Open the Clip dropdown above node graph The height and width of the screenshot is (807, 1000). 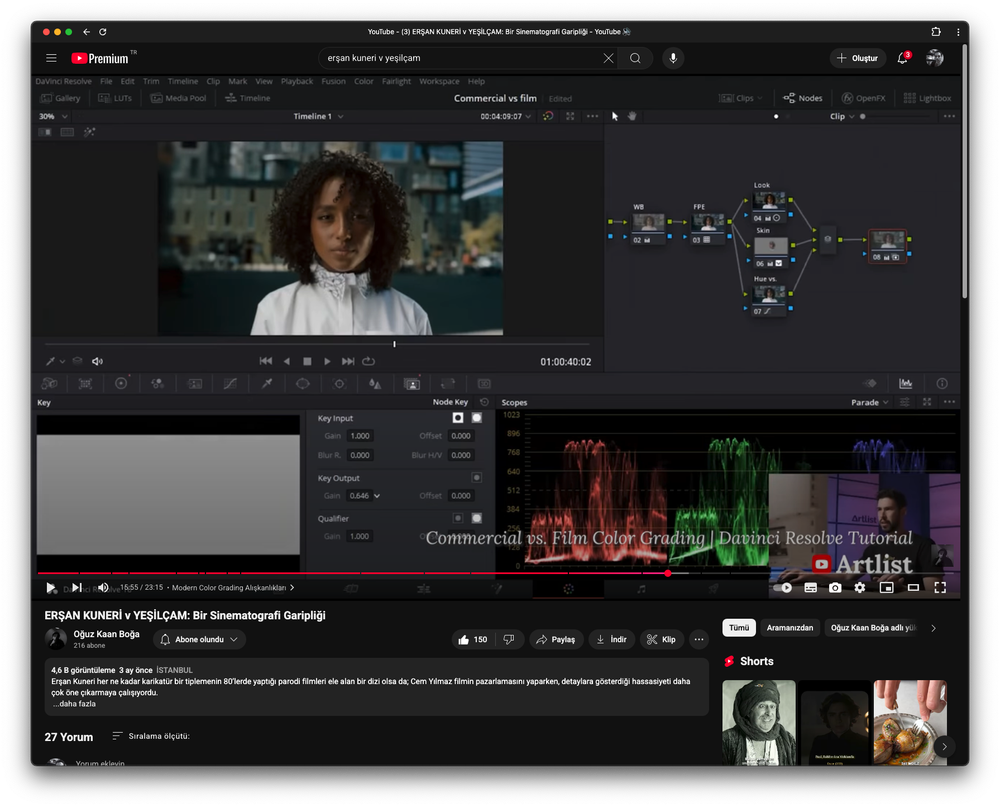(842, 116)
